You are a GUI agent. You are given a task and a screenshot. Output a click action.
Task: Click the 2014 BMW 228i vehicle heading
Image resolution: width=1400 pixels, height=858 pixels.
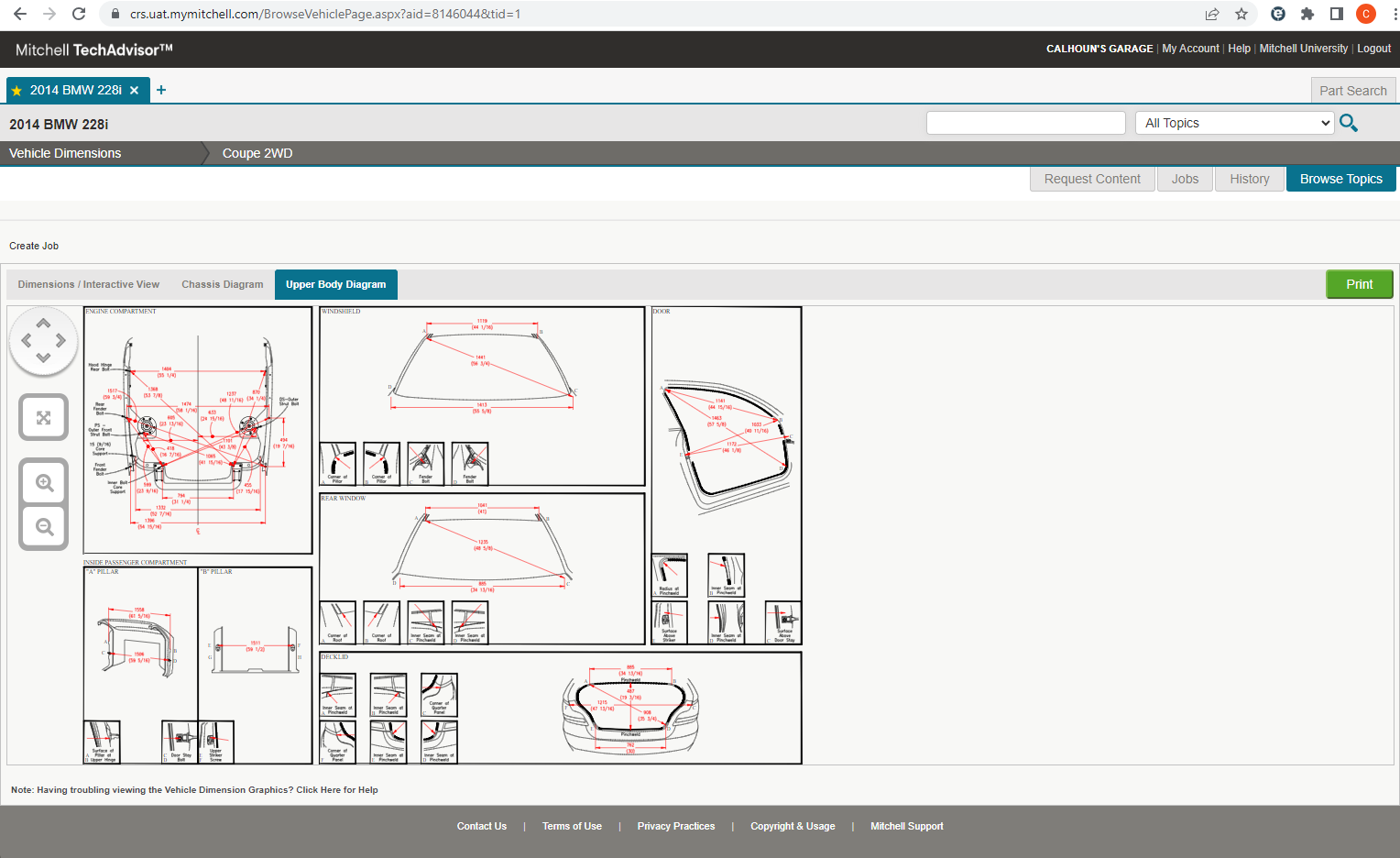(x=59, y=124)
